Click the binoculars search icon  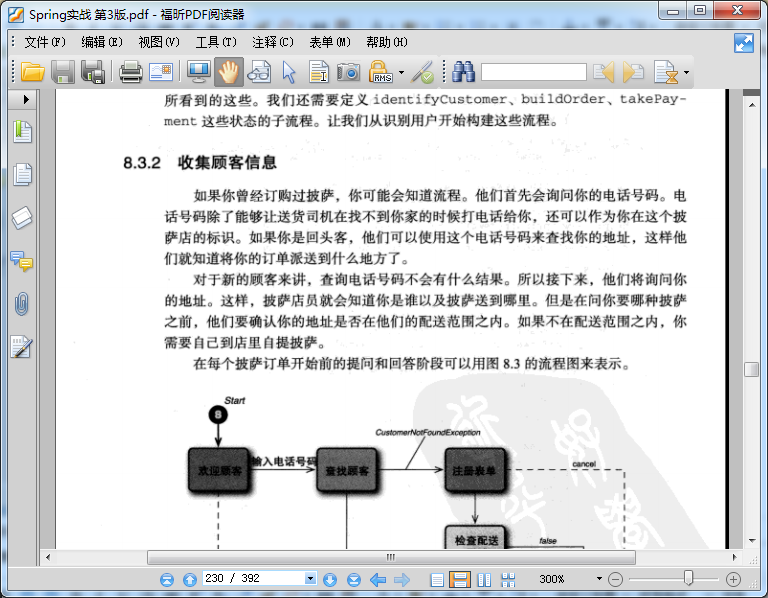pos(463,72)
